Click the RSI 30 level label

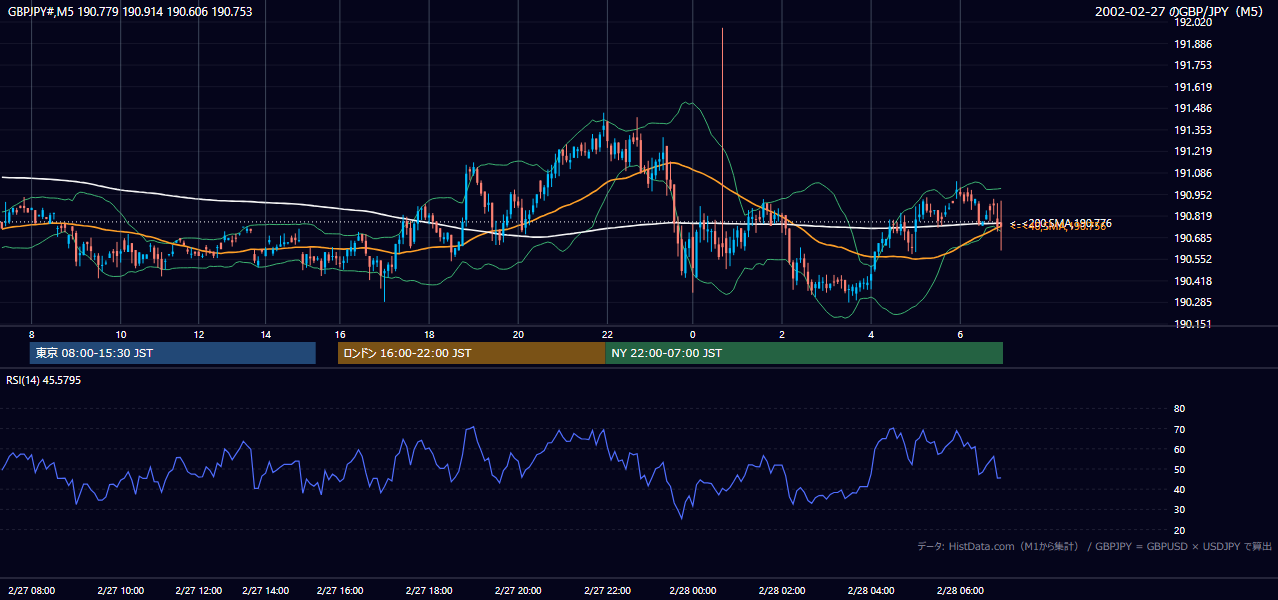[1179, 510]
